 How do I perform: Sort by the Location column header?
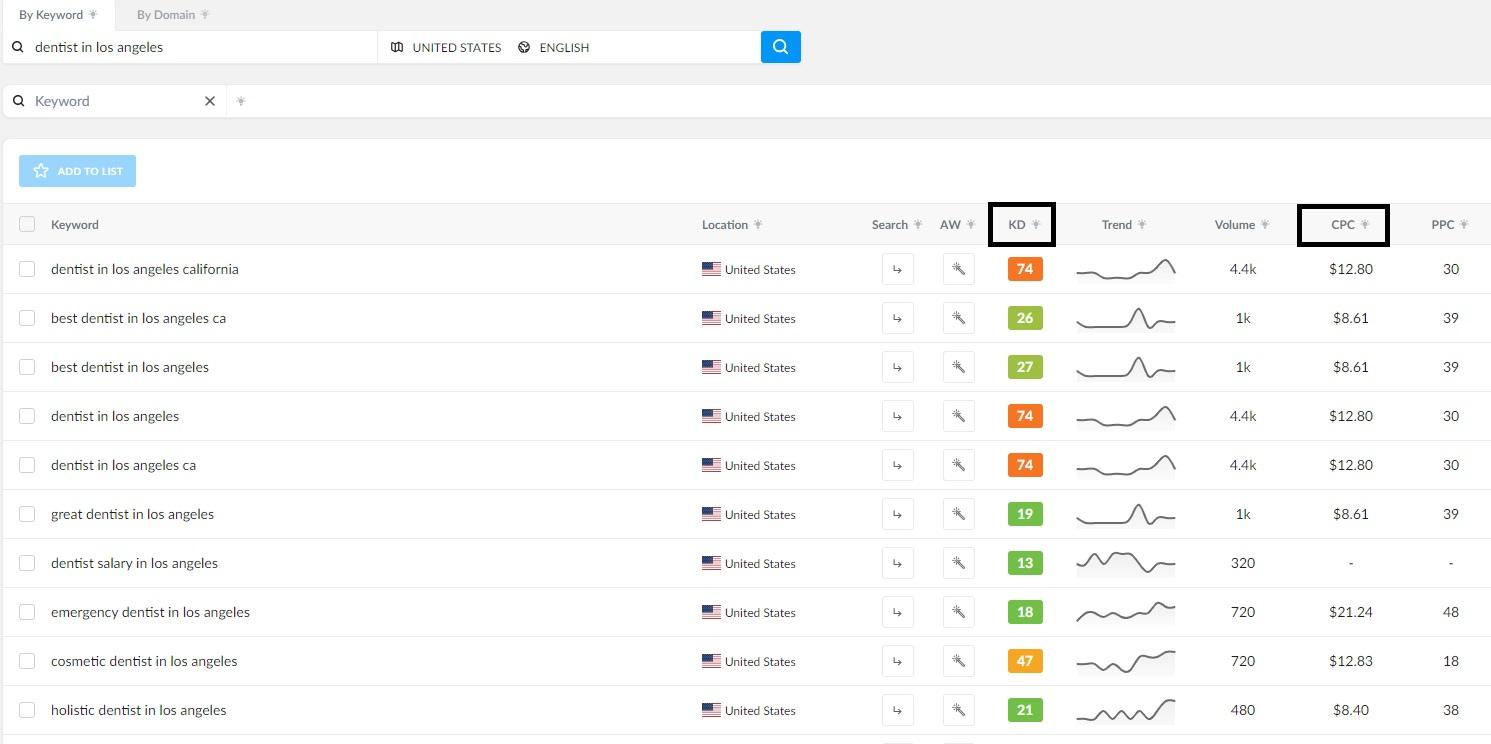click(x=725, y=225)
